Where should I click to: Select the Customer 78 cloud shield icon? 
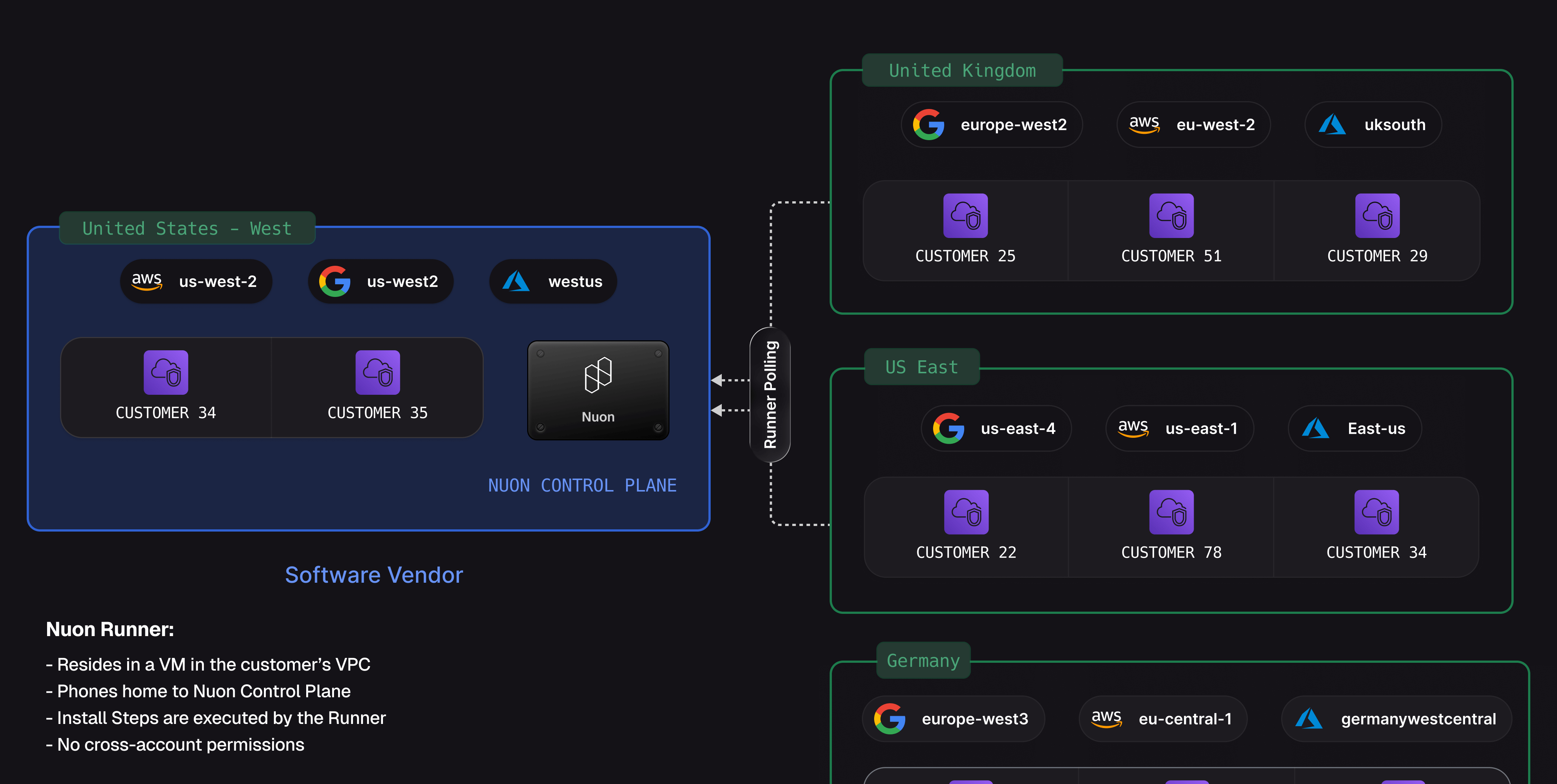tap(1171, 512)
